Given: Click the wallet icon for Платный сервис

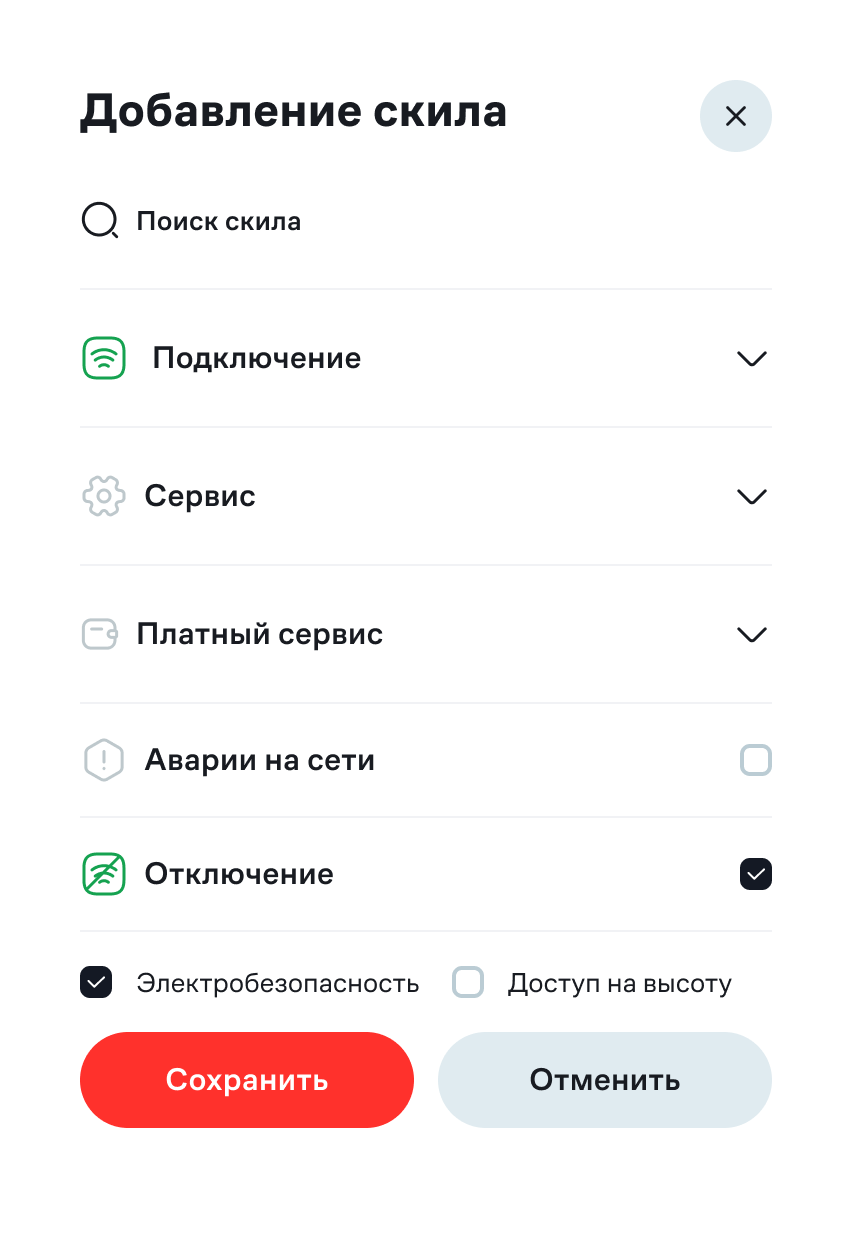Looking at the screenshot, I should (99, 634).
